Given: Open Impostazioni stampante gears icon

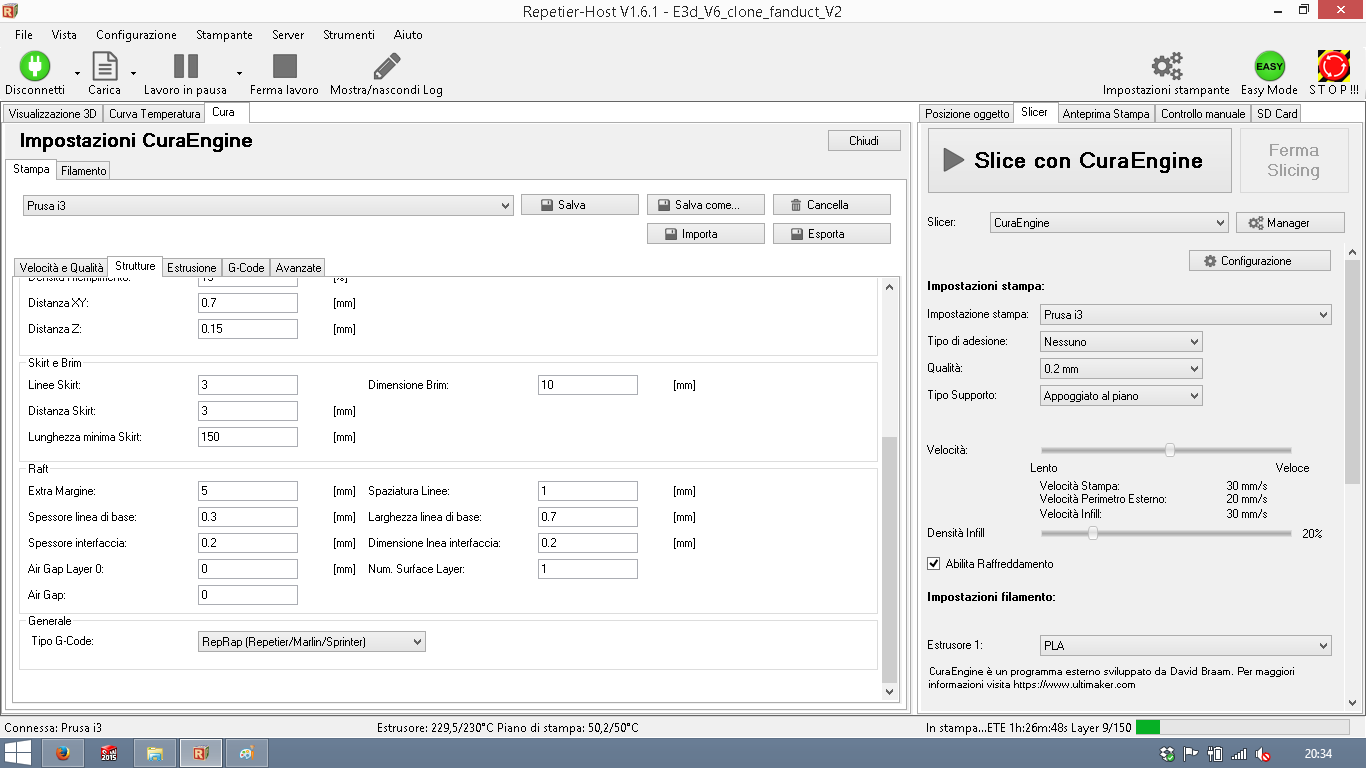Looking at the screenshot, I should (x=1166, y=66).
